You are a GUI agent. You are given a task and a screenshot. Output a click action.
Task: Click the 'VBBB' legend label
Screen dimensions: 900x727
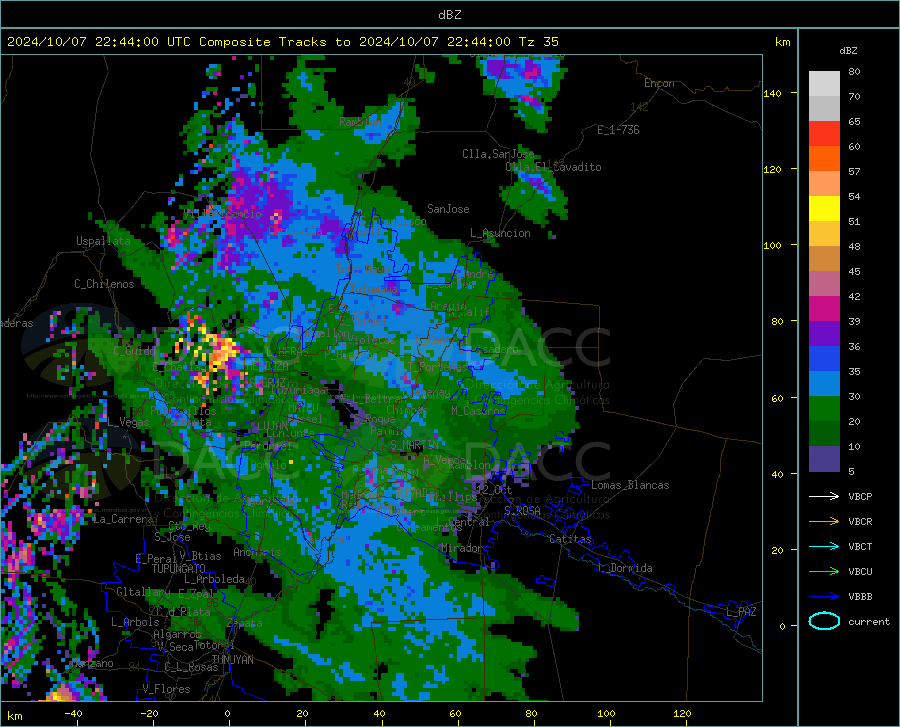coord(860,597)
